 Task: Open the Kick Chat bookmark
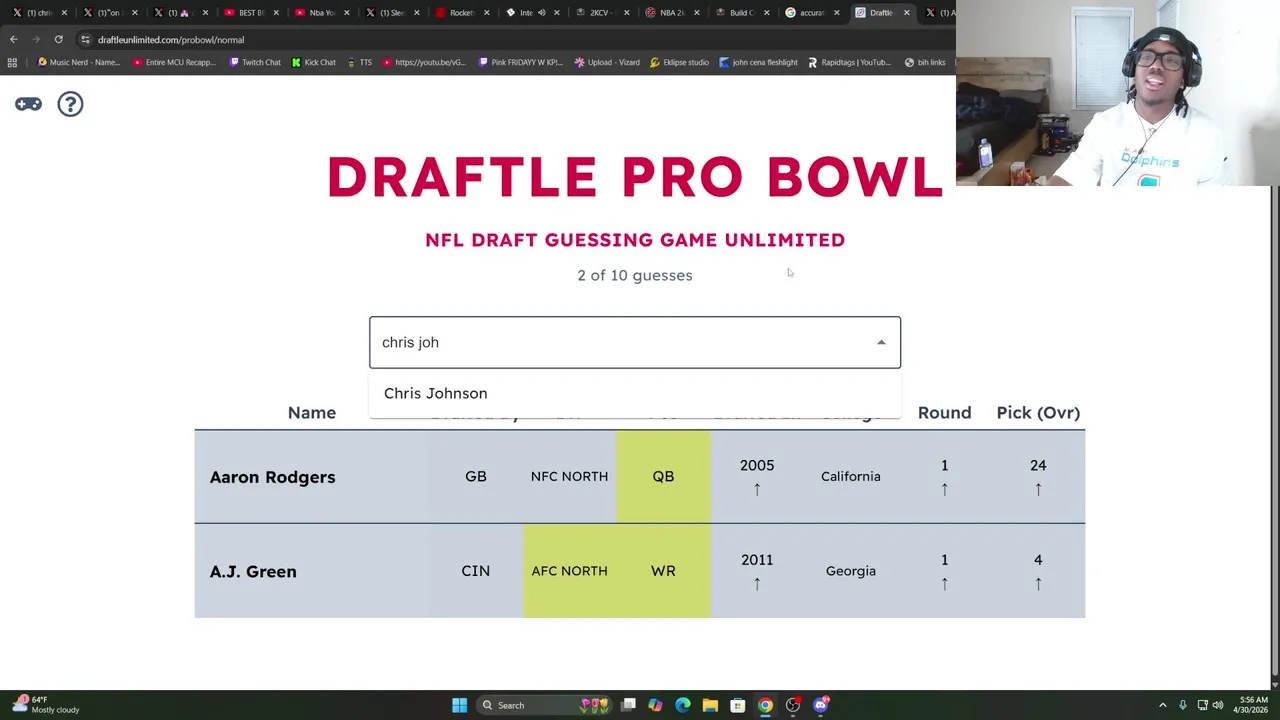(x=314, y=62)
